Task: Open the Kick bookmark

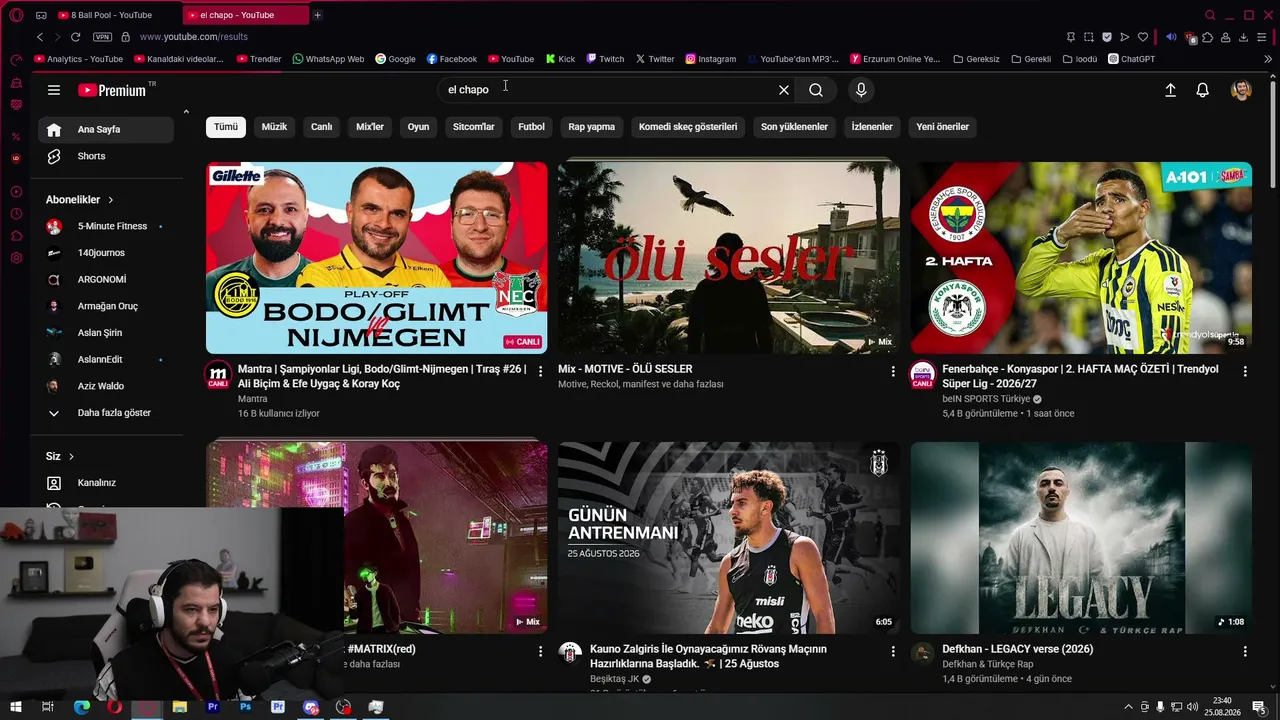Action: pos(560,59)
